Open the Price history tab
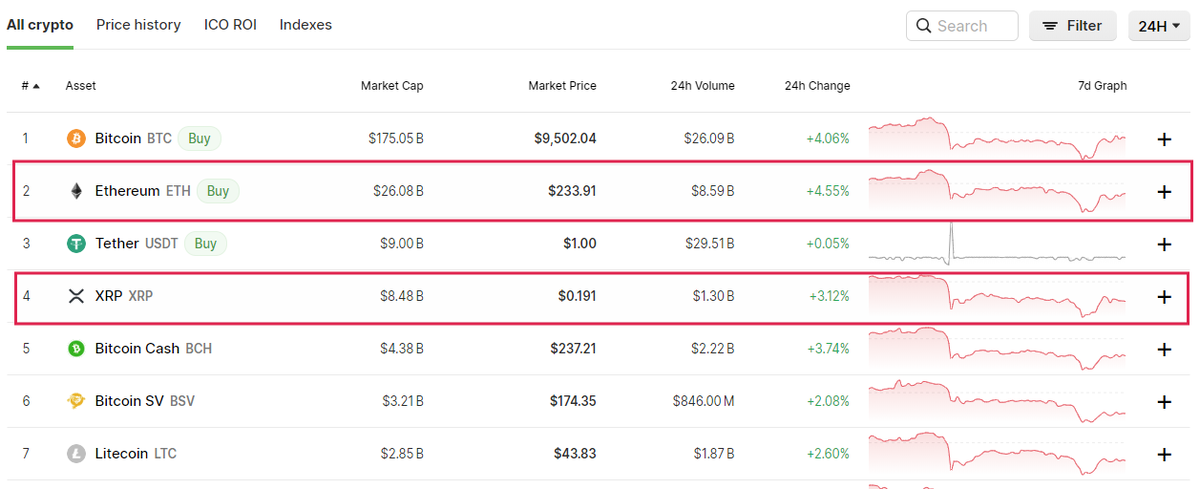Image resolution: width=1200 pixels, height=489 pixels. pyautogui.click(x=138, y=24)
